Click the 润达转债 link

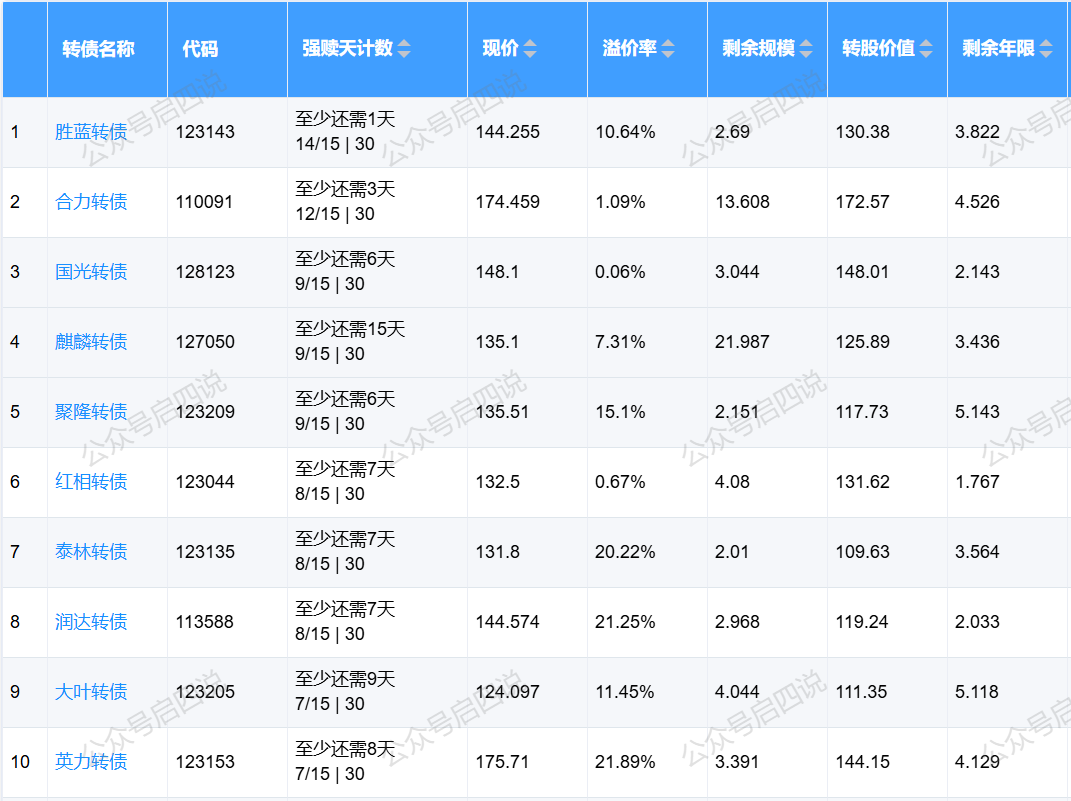click(x=91, y=622)
